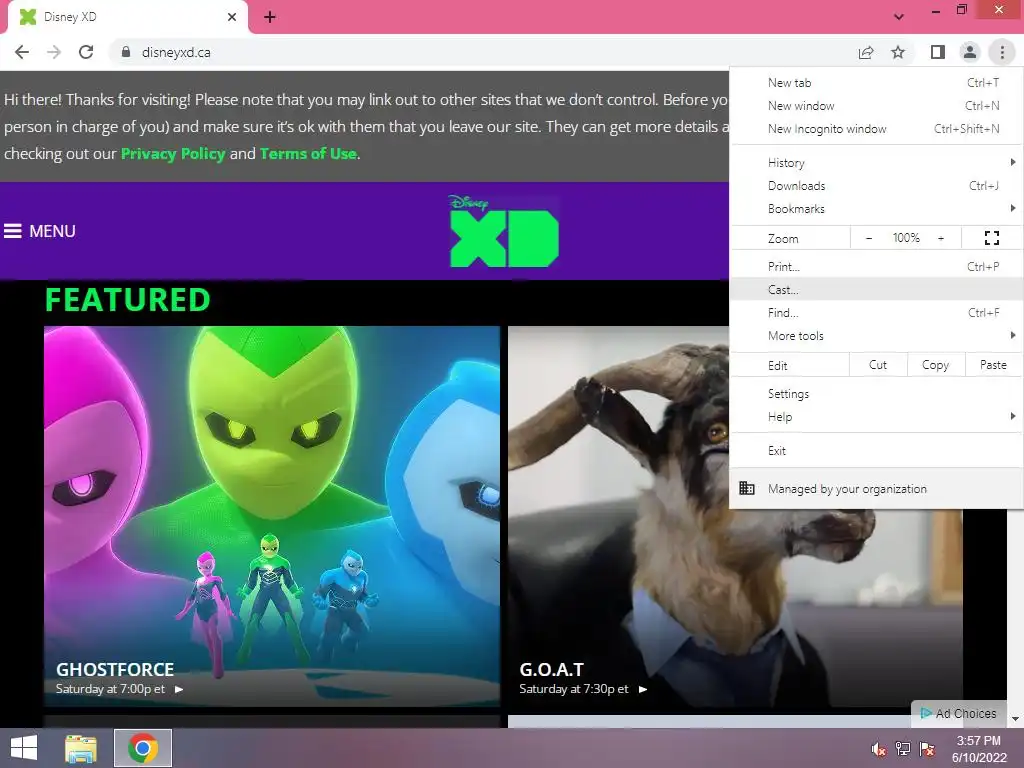Open the site hamburger MENU
Viewport: 1024px width, 768px height.
click(x=40, y=231)
